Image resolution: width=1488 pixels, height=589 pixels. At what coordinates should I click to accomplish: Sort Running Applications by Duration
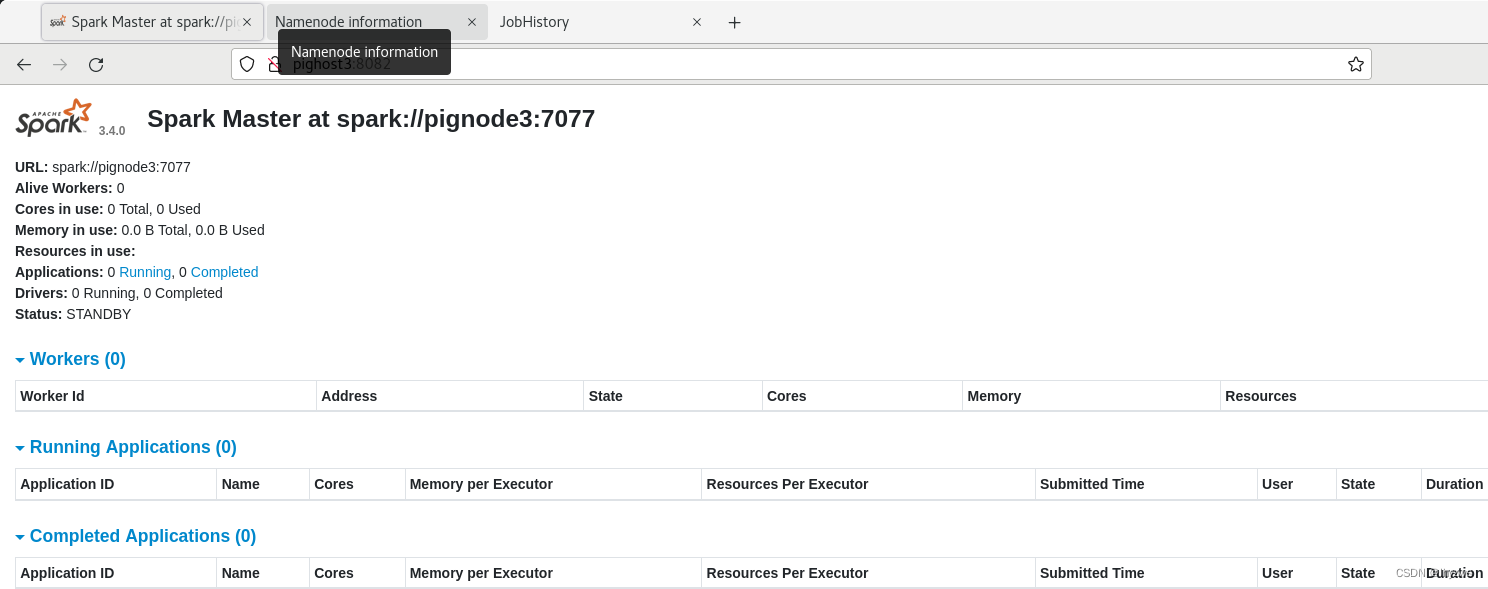pos(1454,484)
